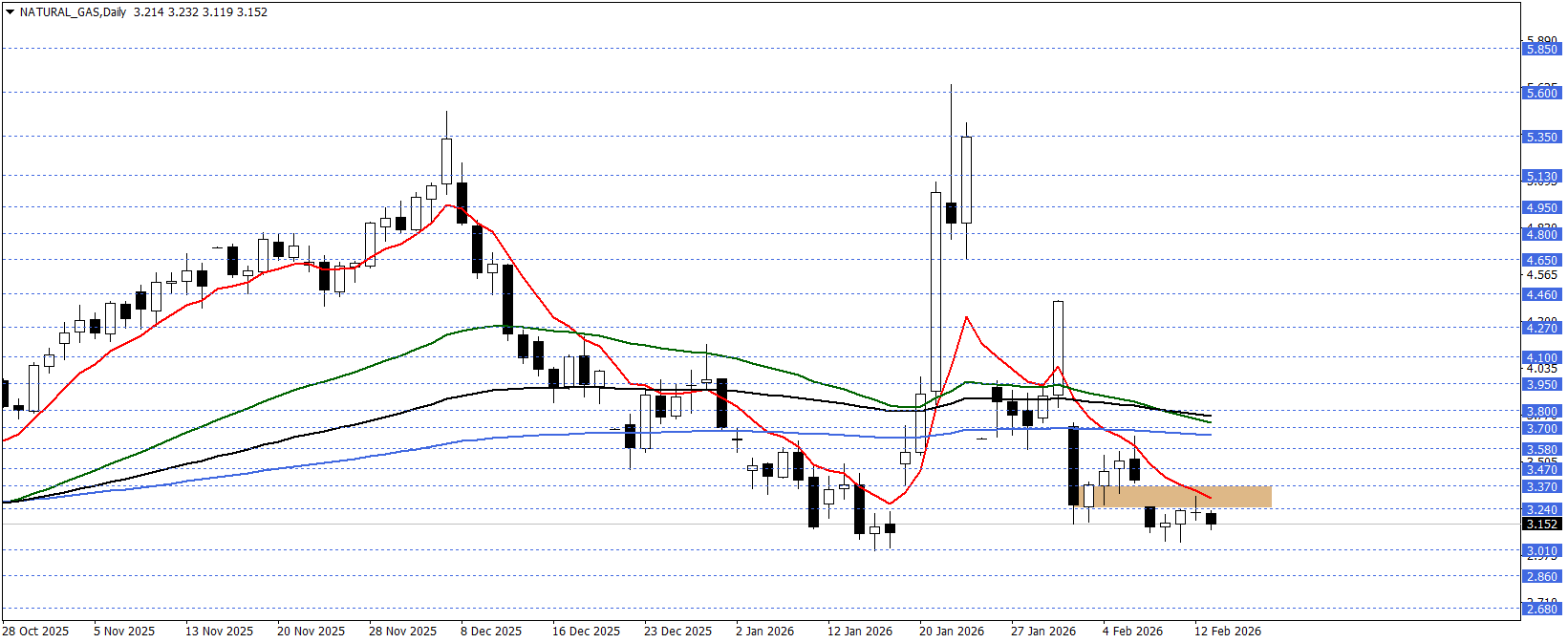Select the 20 Jan 2026 date label

click(x=952, y=632)
